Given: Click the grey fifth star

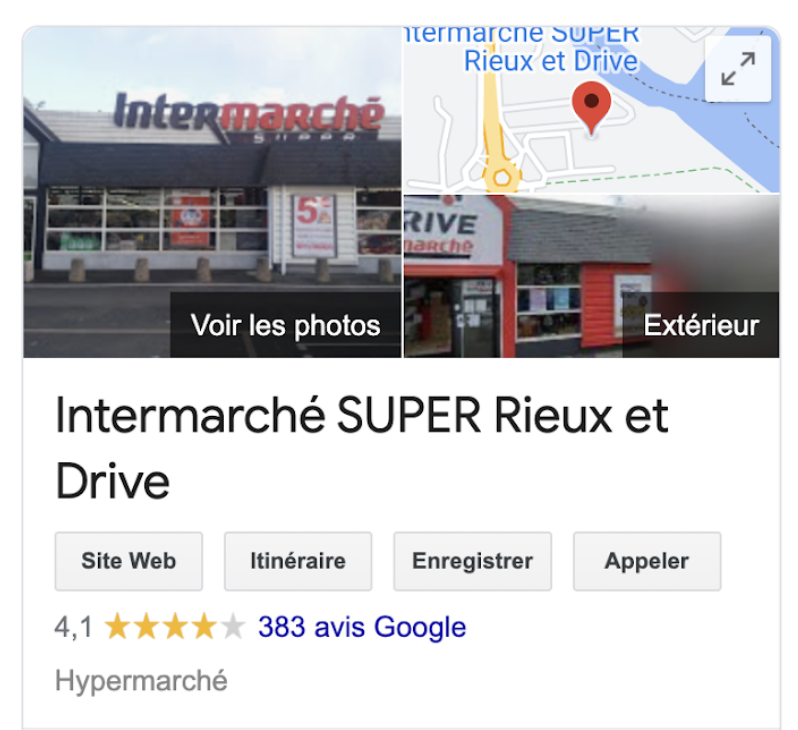Looking at the screenshot, I should point(233,627).
